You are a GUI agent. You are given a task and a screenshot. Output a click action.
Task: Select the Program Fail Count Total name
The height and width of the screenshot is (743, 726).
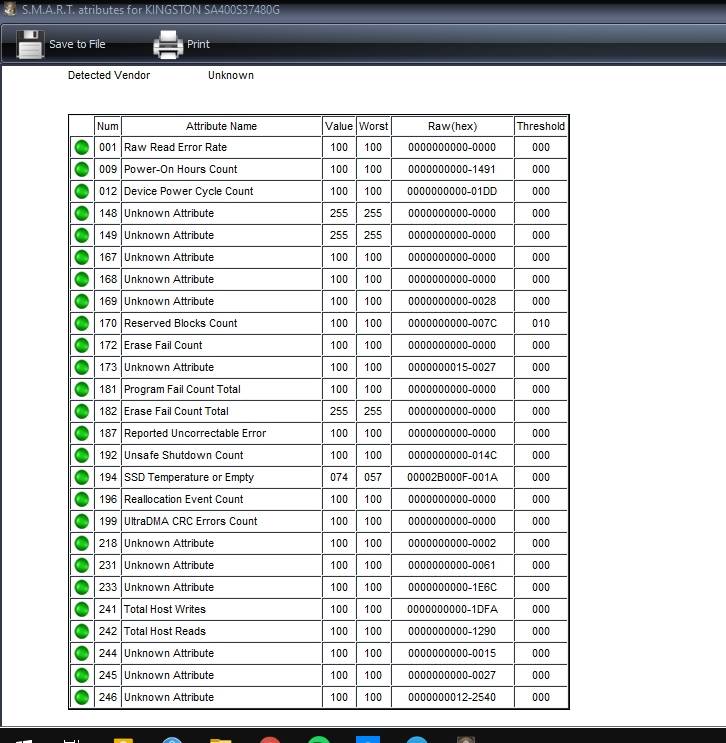[x=182, y=390]
